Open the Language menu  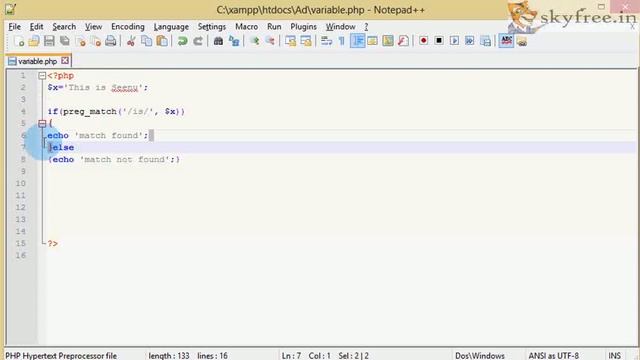click(x=171, y=27)
